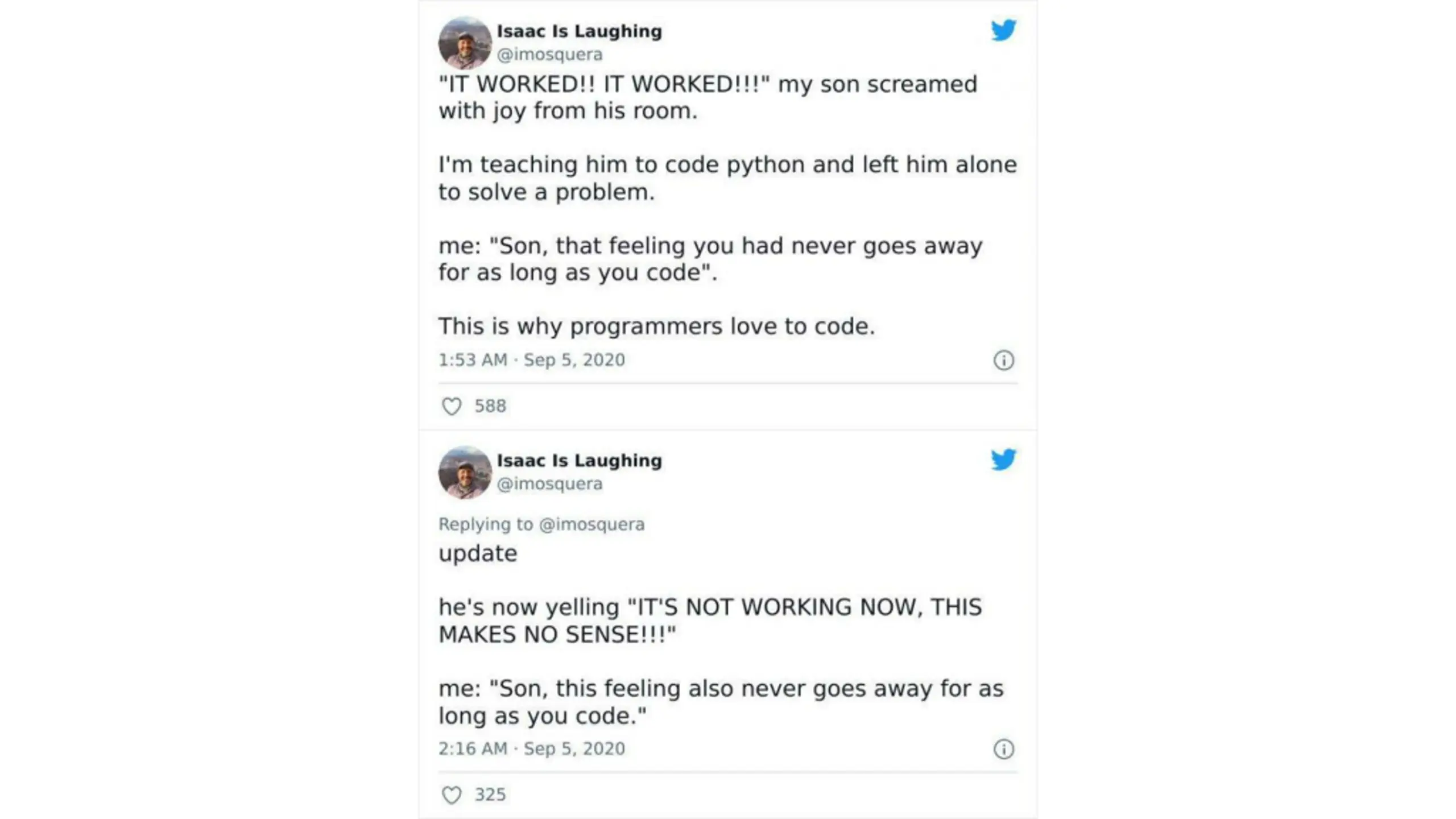Visit the @imosquera handle on the first tweet
The width and height of the screenshot is (1456, 819).
tap(549, 55)
